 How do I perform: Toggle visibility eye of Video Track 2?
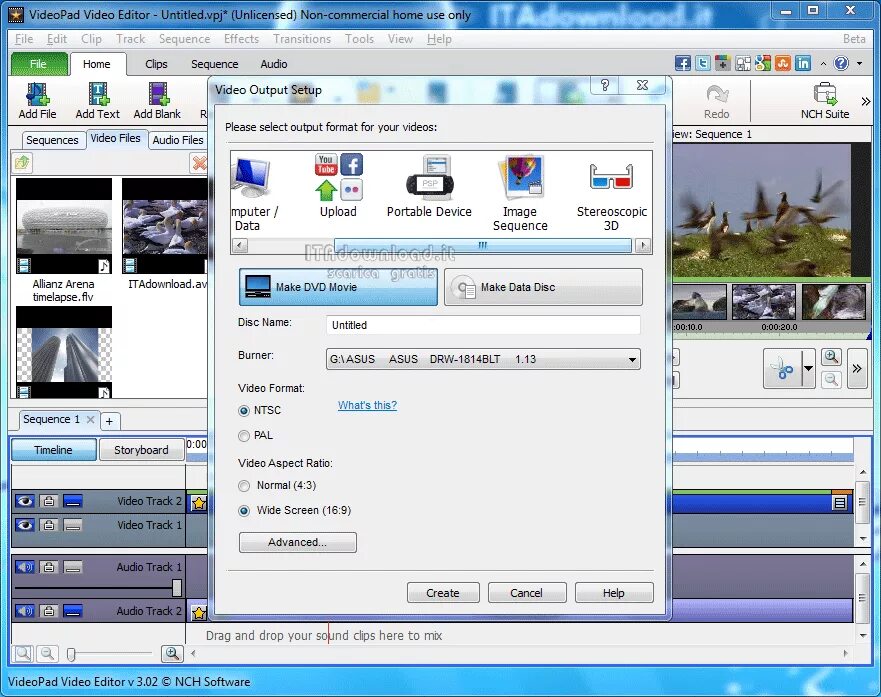point(25,500)
